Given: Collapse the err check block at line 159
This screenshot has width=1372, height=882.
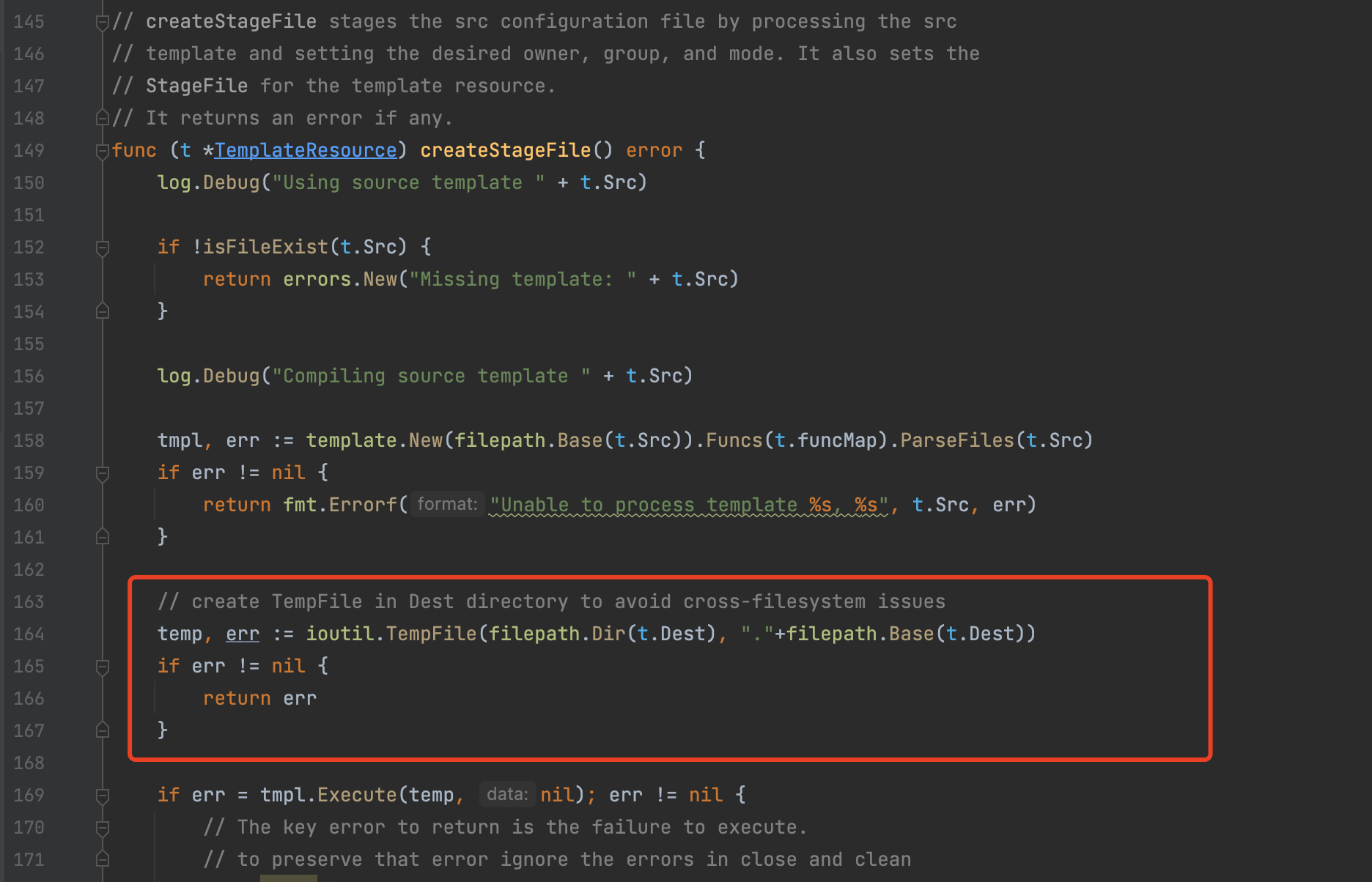Looking at the screenshot, I should point(103,473).
